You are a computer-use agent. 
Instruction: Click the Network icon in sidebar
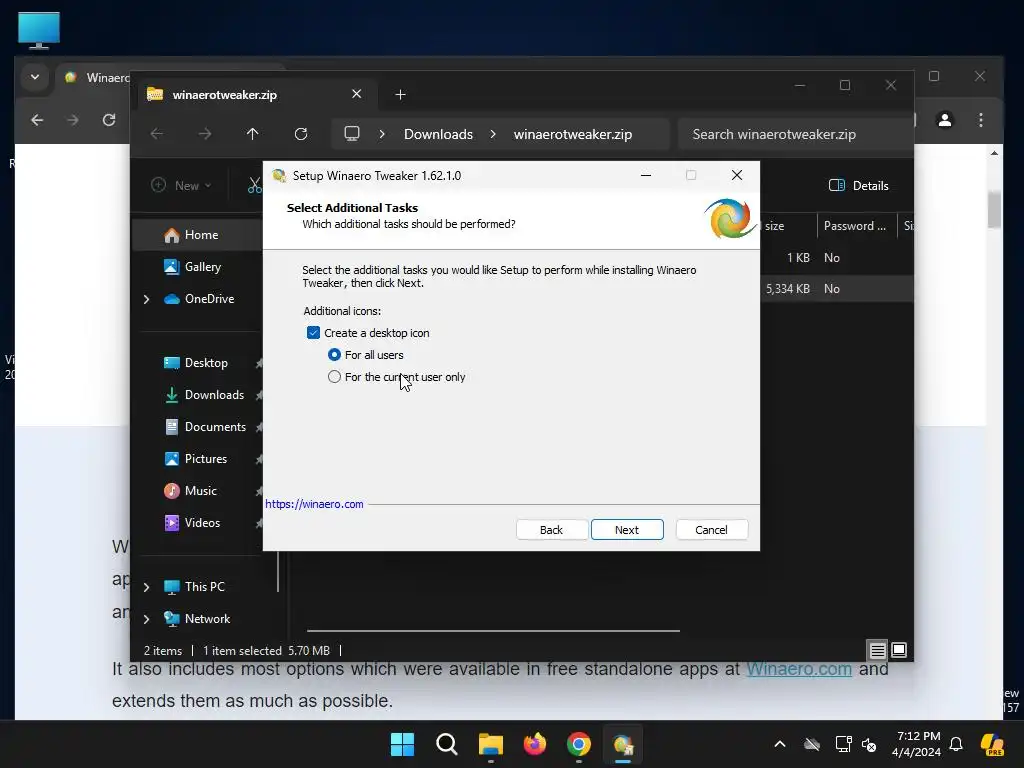pyautogui.click(x=172, y=619)
